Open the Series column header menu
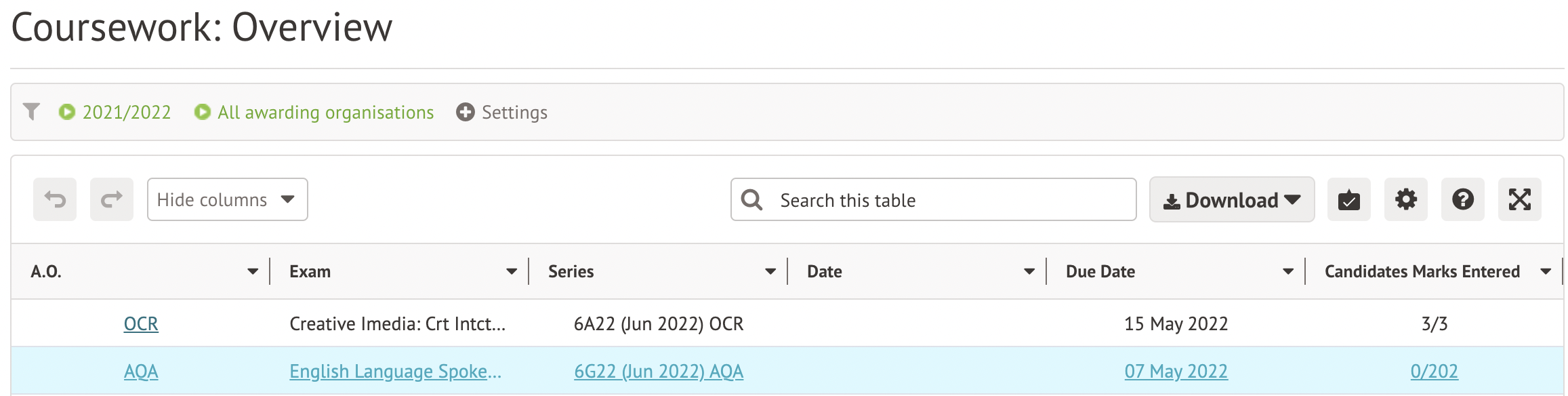The image size is (1568, 396). click(x=770, y=271)
